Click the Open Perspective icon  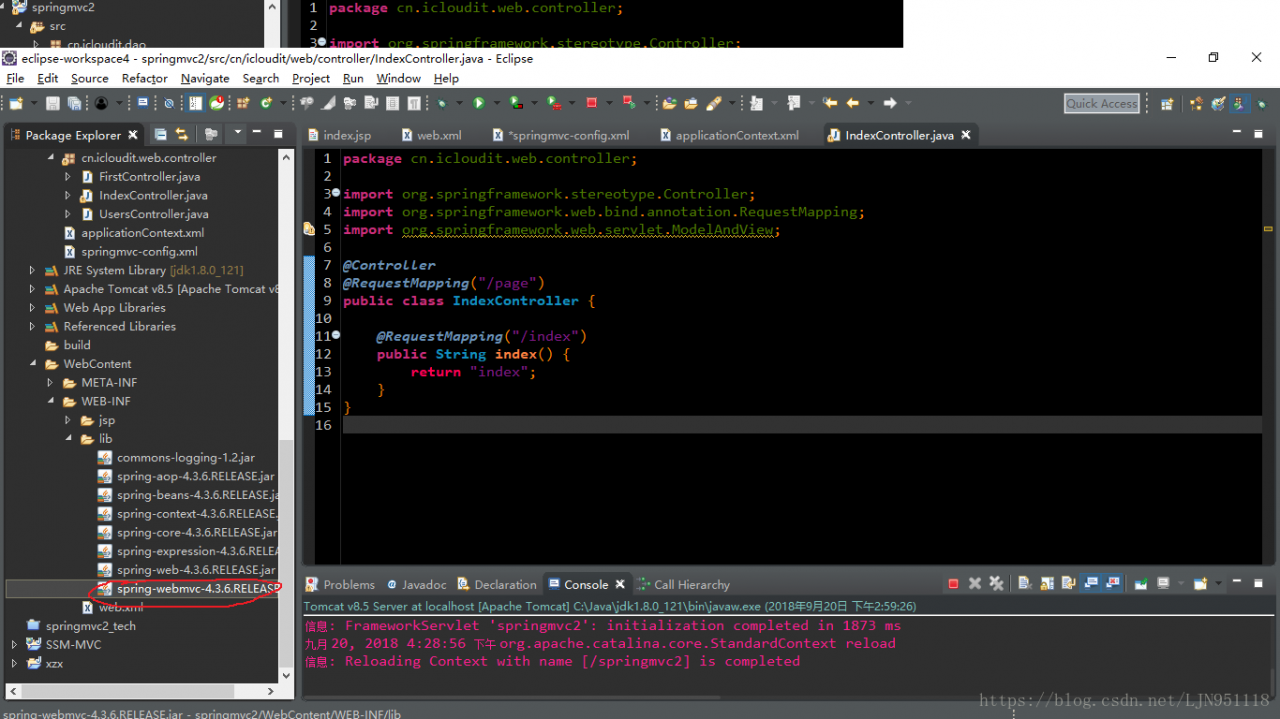[1166, 103]
